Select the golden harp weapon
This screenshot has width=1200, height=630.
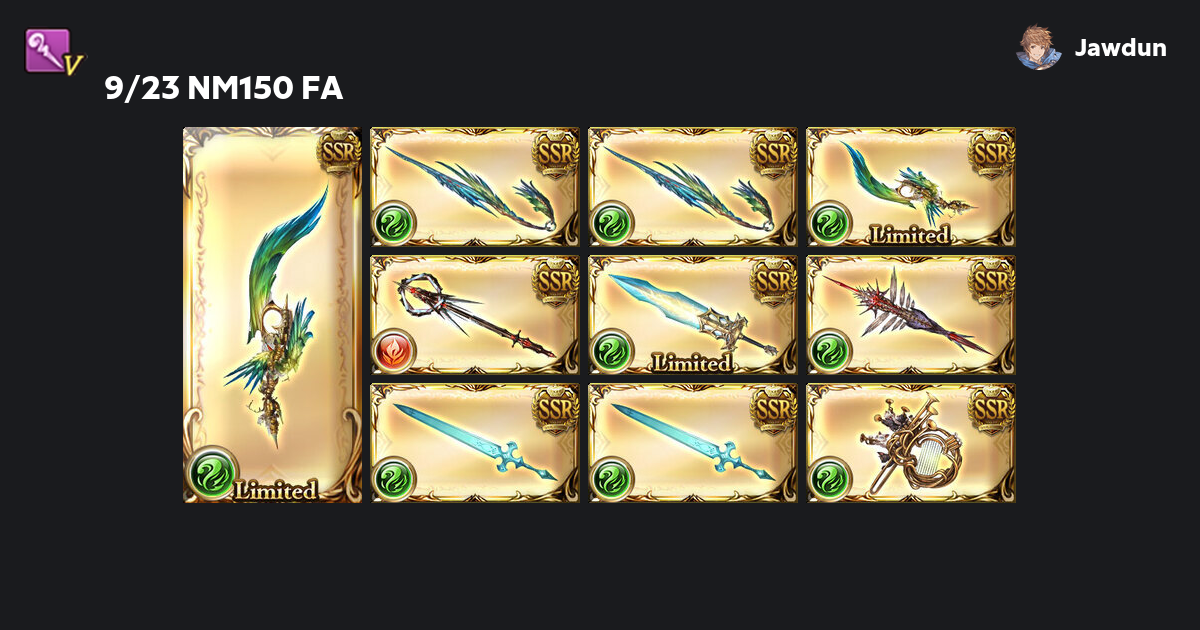[911, 443]
